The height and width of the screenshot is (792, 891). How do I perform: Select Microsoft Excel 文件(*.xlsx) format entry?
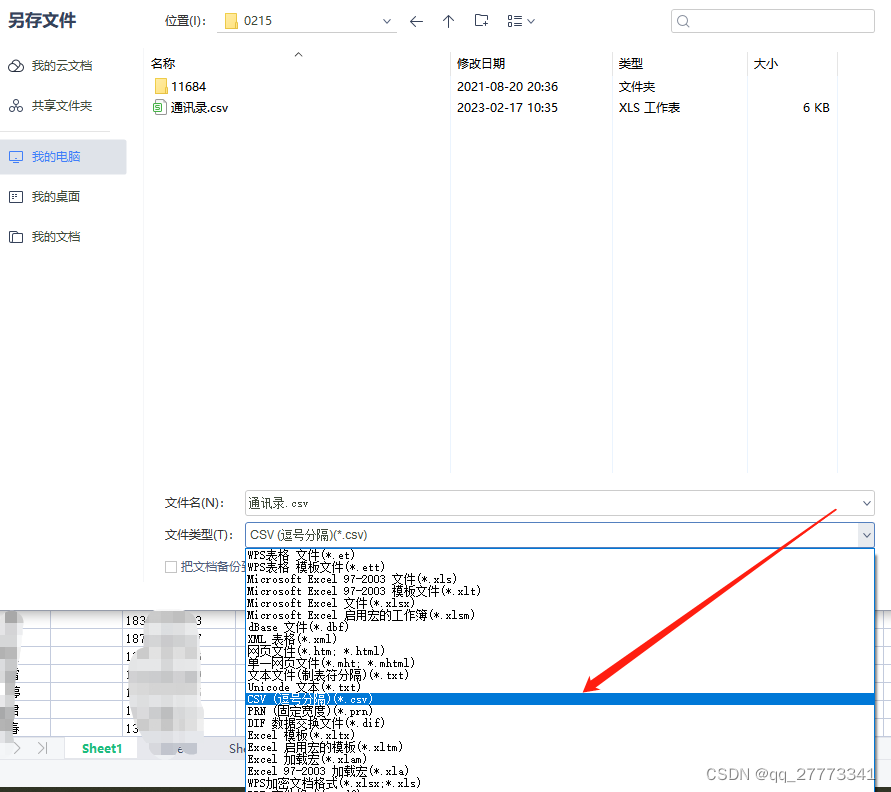click(330, 603)
